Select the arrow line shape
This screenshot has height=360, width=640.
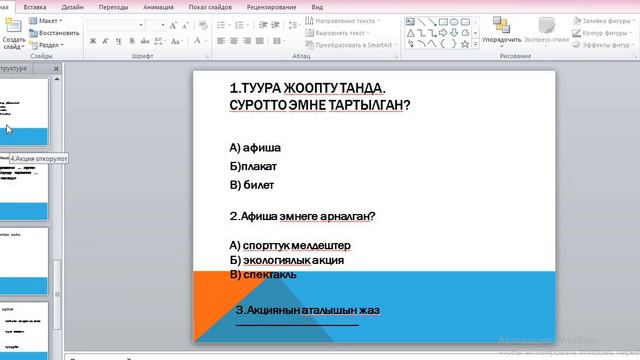pyautogui.click(x=432, y=22)
